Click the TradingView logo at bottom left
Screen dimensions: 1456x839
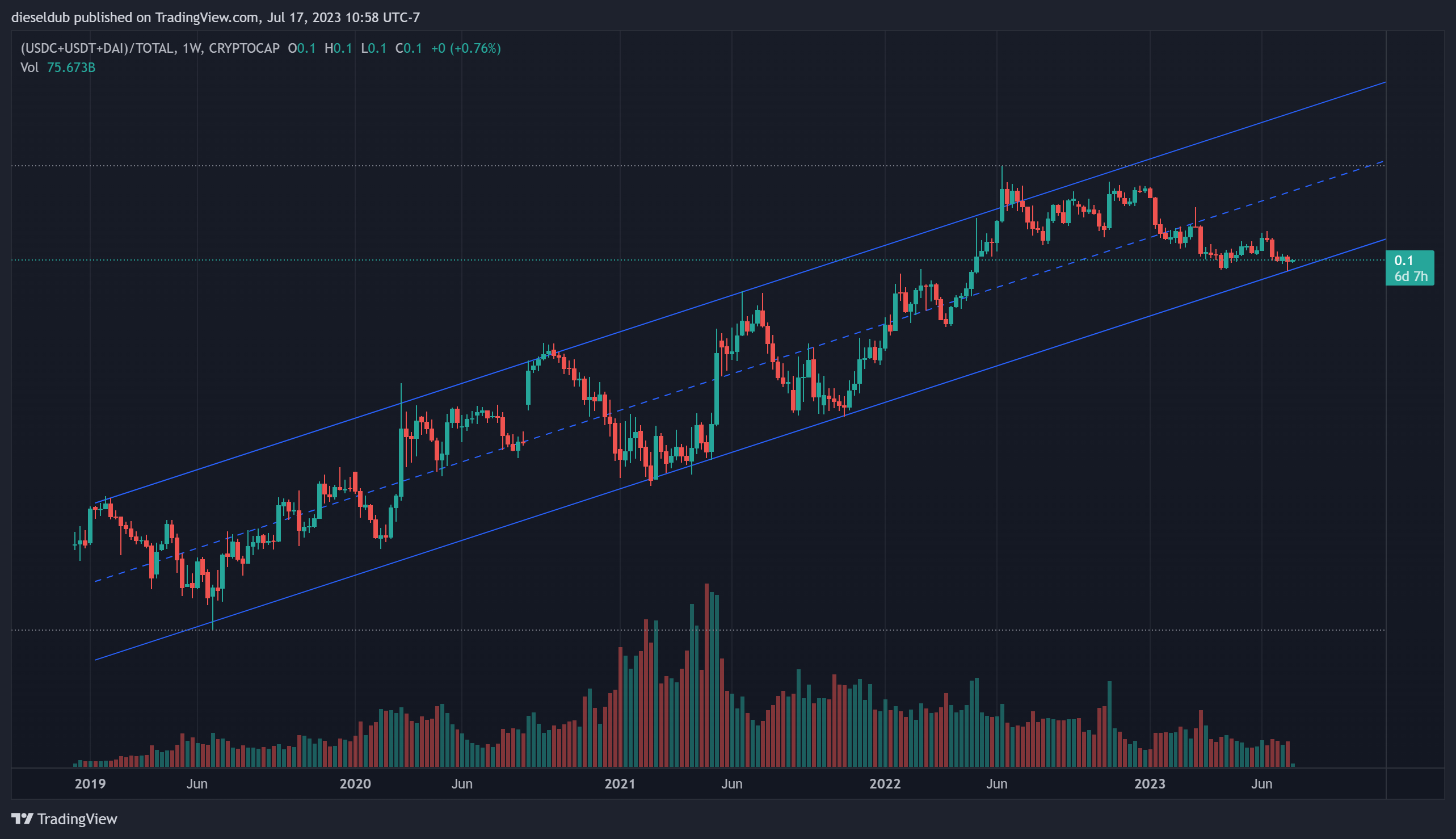(x=64, y=819)
